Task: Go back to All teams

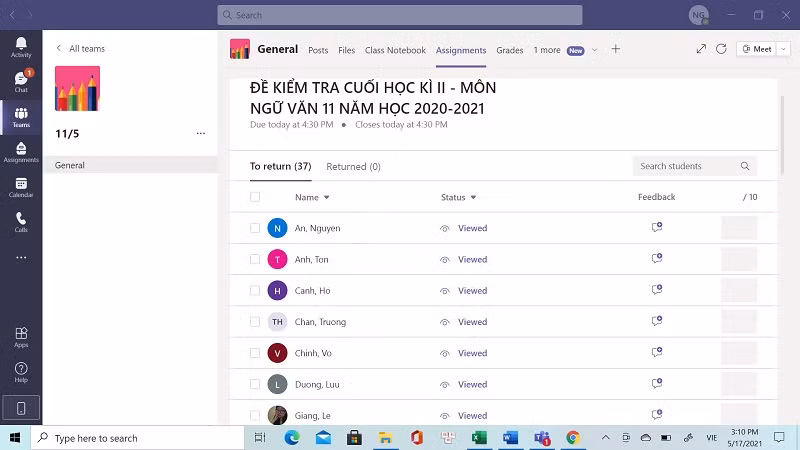Action: coord(80,48)
